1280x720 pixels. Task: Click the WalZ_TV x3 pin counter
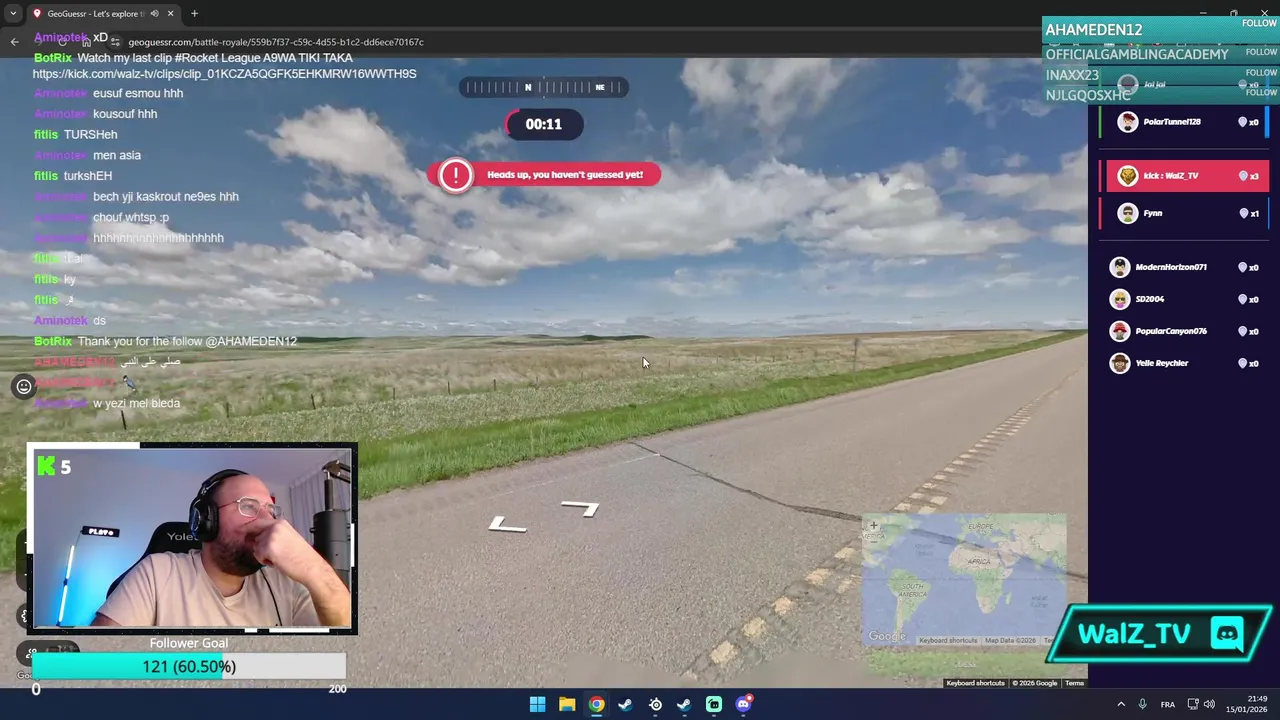click(1249, 176)
